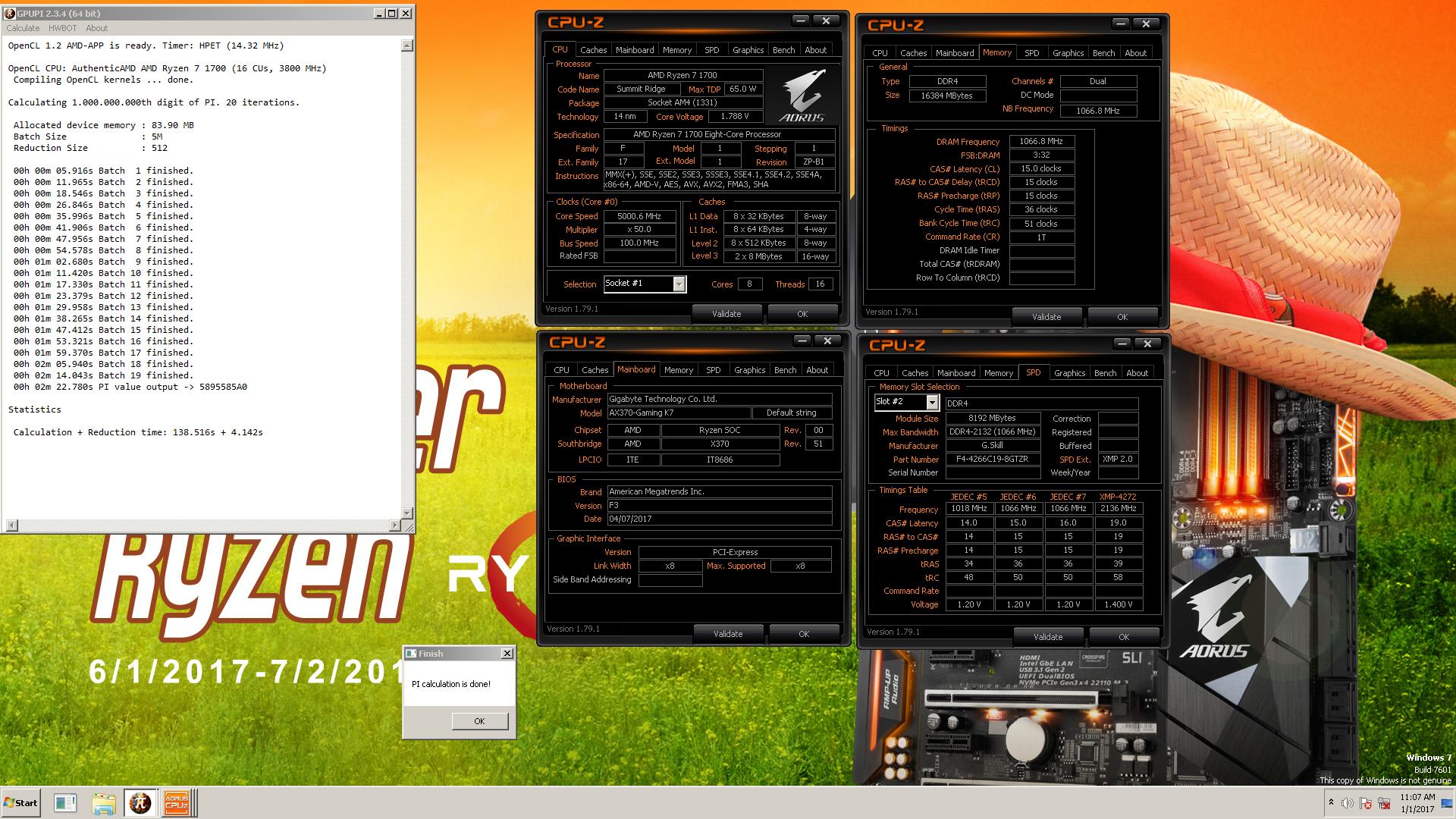The width and height of the screenshot is (1456, 819).
Task: Click the AORUS logo in CPU-Z CPU window
Action: point(802,95)
